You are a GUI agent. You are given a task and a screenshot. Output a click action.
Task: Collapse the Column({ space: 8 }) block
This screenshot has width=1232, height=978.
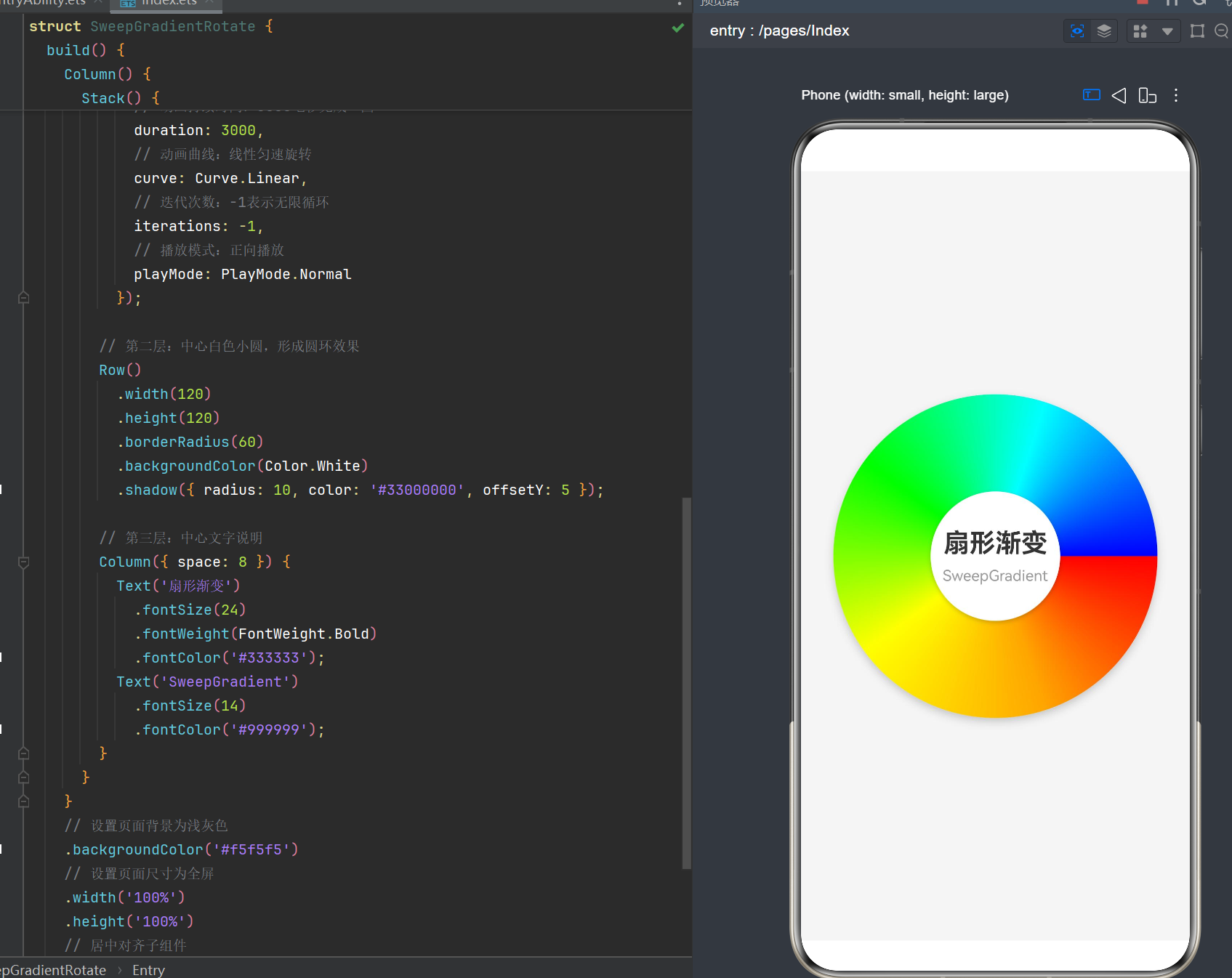23,562
